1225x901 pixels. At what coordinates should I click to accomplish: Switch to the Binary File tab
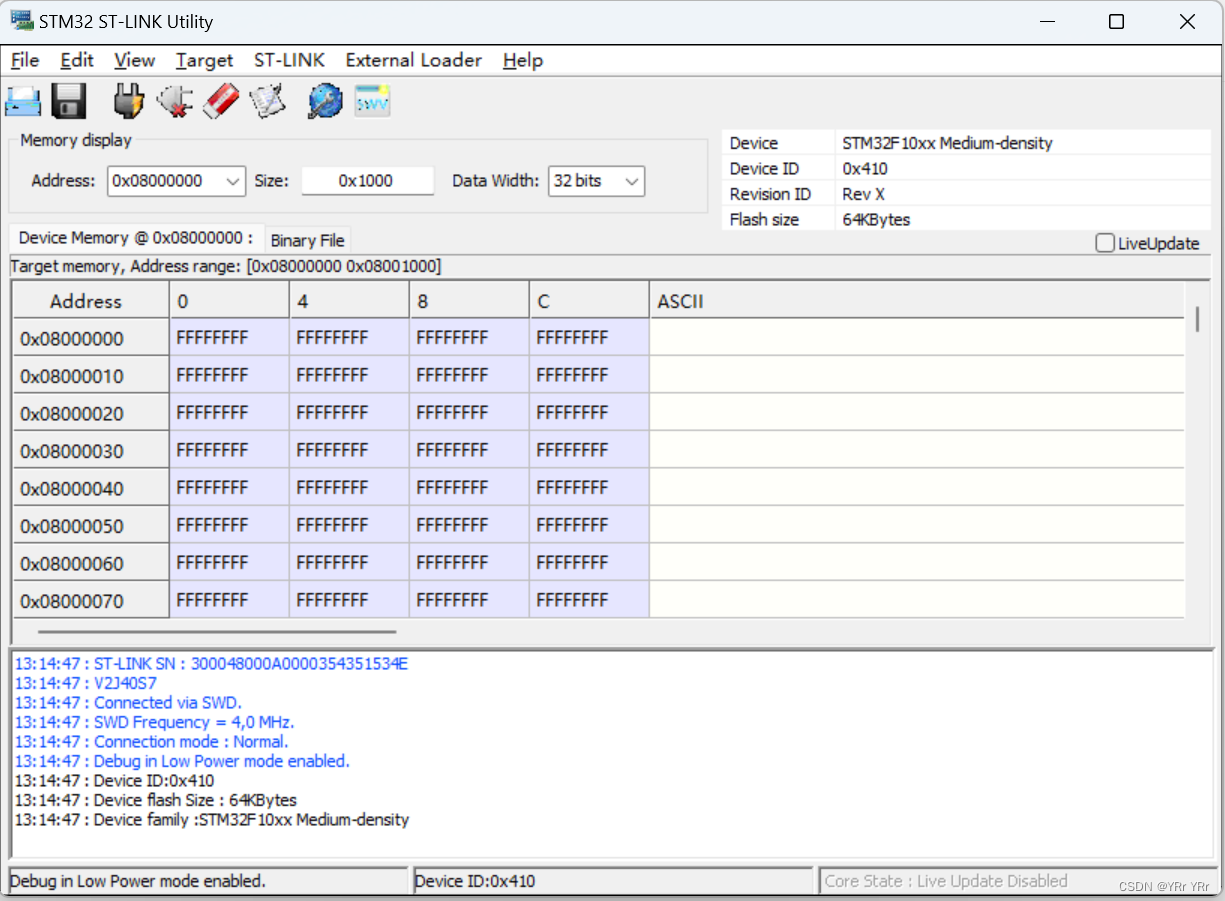307,240
